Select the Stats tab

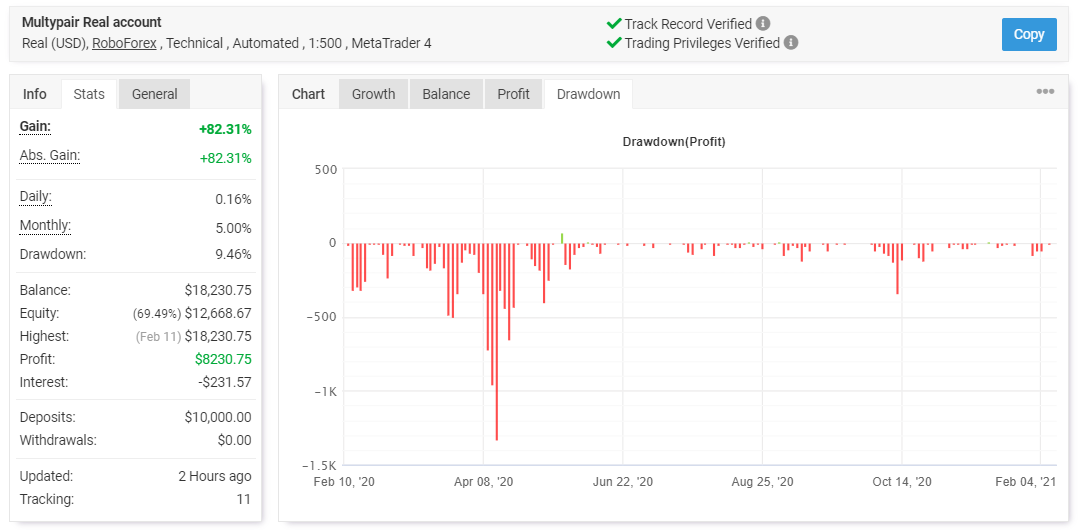tap(89, 94)
